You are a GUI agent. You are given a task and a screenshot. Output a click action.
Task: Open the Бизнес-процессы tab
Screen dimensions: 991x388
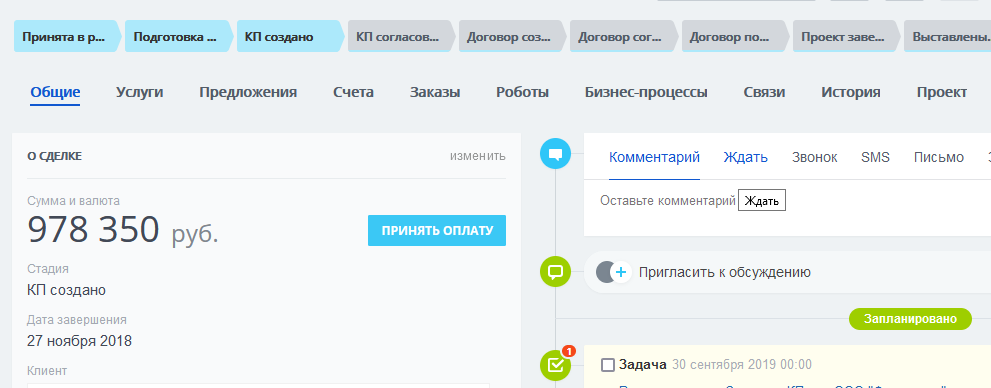coord(646,92)
